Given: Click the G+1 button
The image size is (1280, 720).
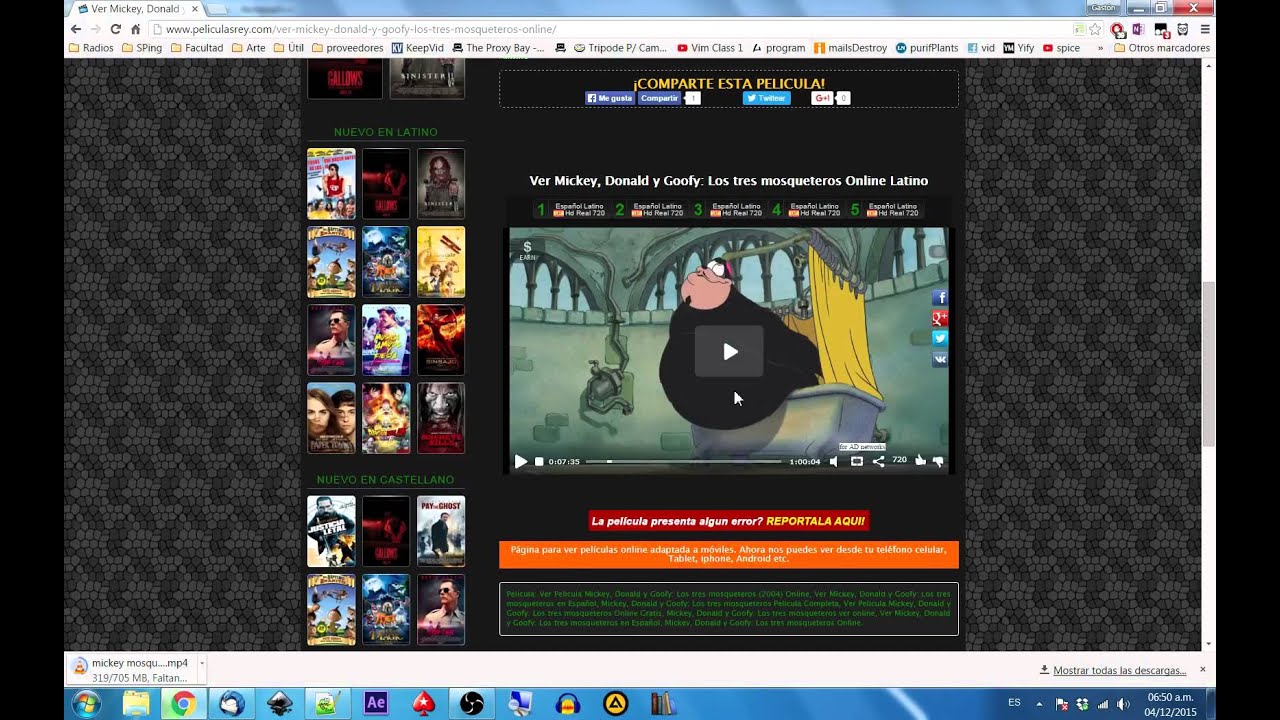Looking at the screenshot, I should (x=822, y=98).
